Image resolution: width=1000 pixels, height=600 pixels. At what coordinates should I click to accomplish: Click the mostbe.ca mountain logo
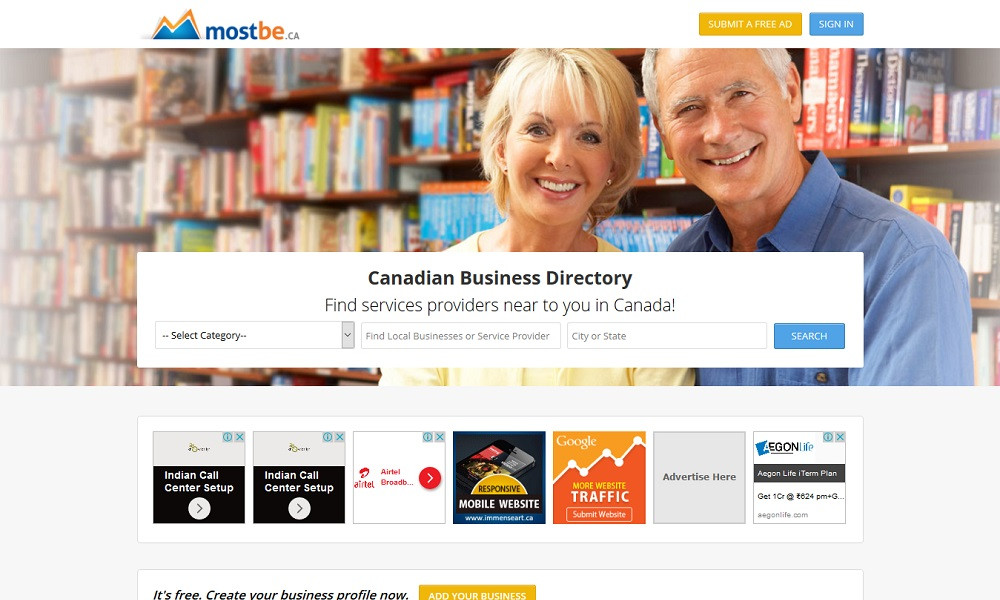219,26
